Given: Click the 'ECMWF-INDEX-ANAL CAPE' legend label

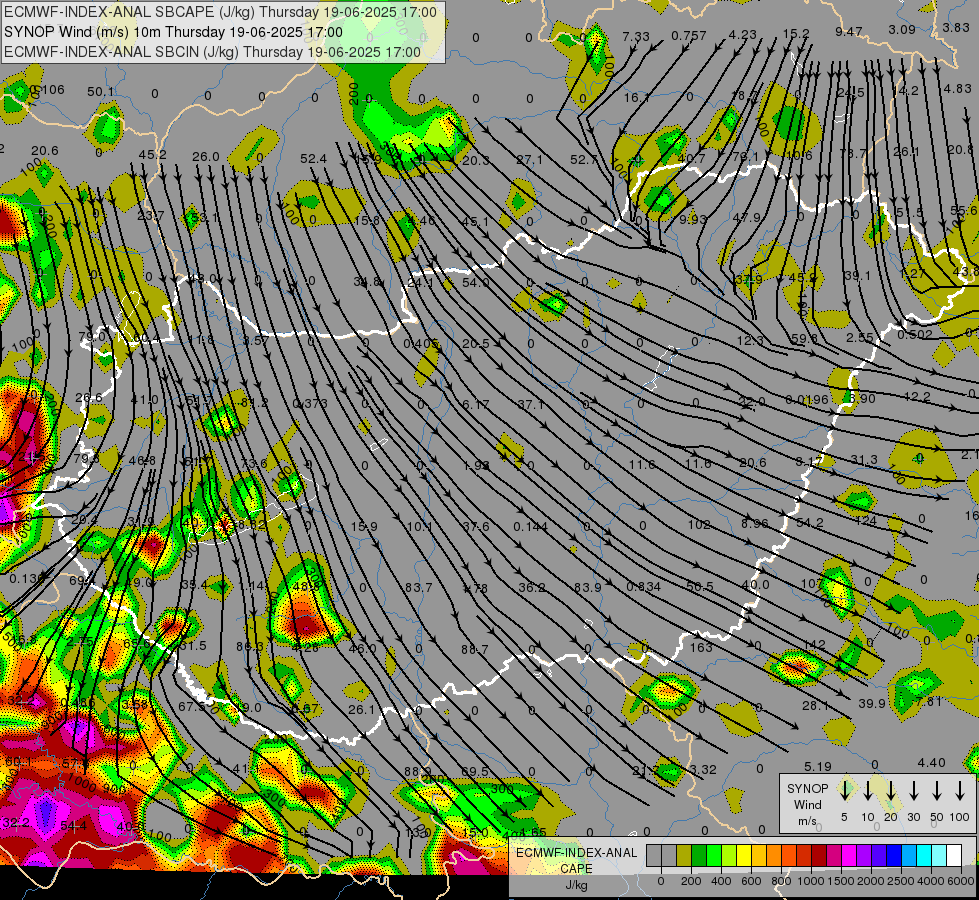Looking at the screenshot, I should coord(576,861).
